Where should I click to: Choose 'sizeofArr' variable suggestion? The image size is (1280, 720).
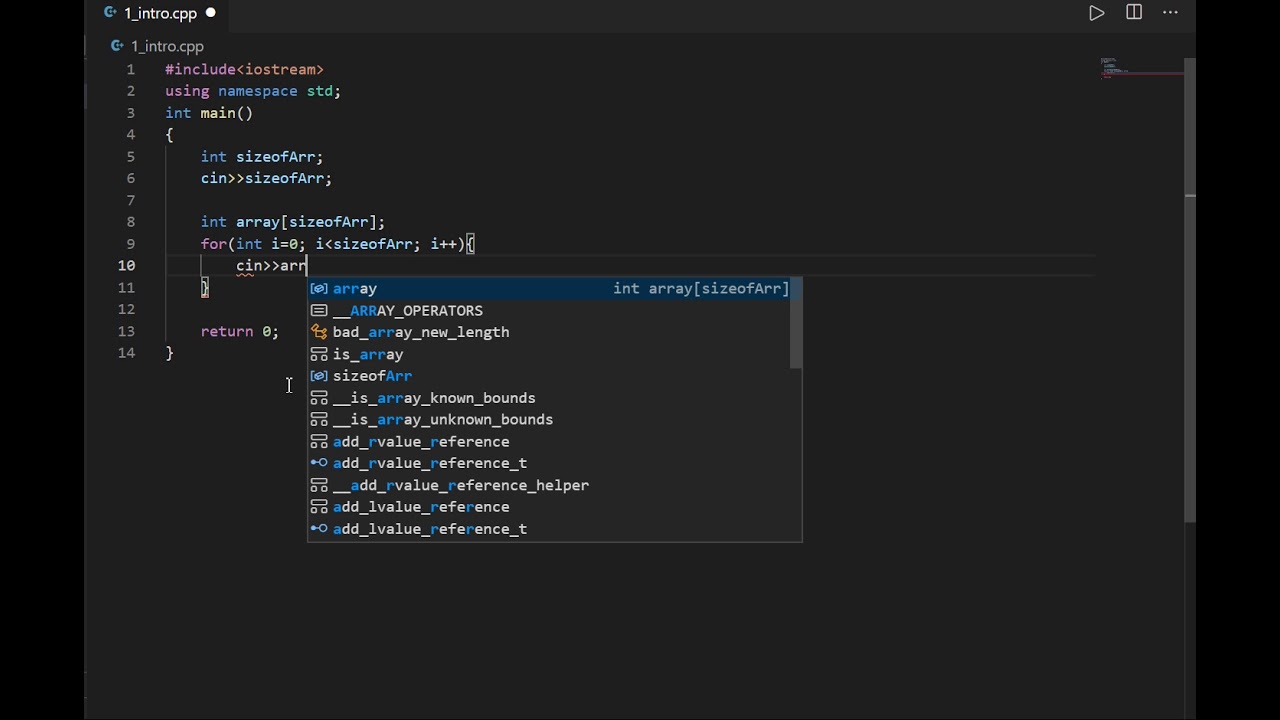click(x=372, y=376)
